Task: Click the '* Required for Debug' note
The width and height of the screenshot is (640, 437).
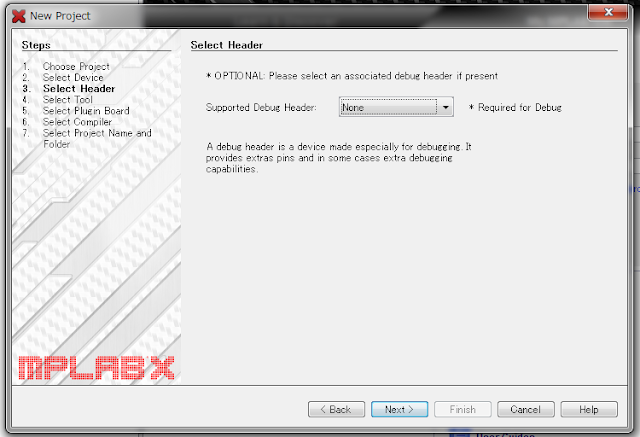Action: pyautogui.click(x=515, y=107)
